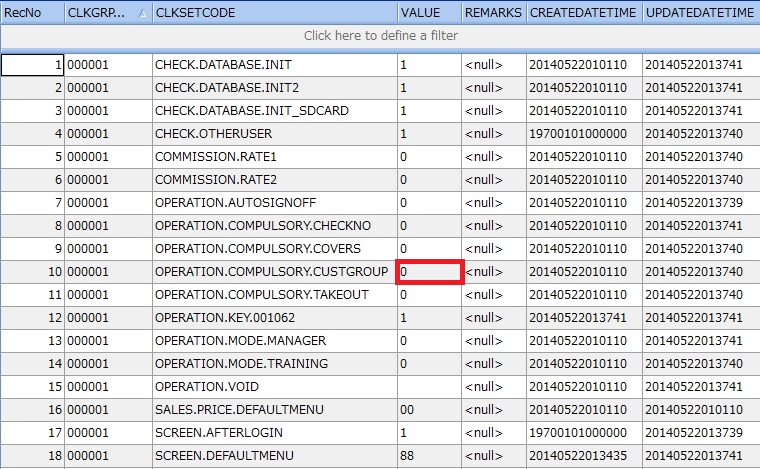Image resolution: width=760 pixels, height=469 pixels.
Task: Select the empty VALUE cell for OPERATION.VOID
Action: pos(429,387)
